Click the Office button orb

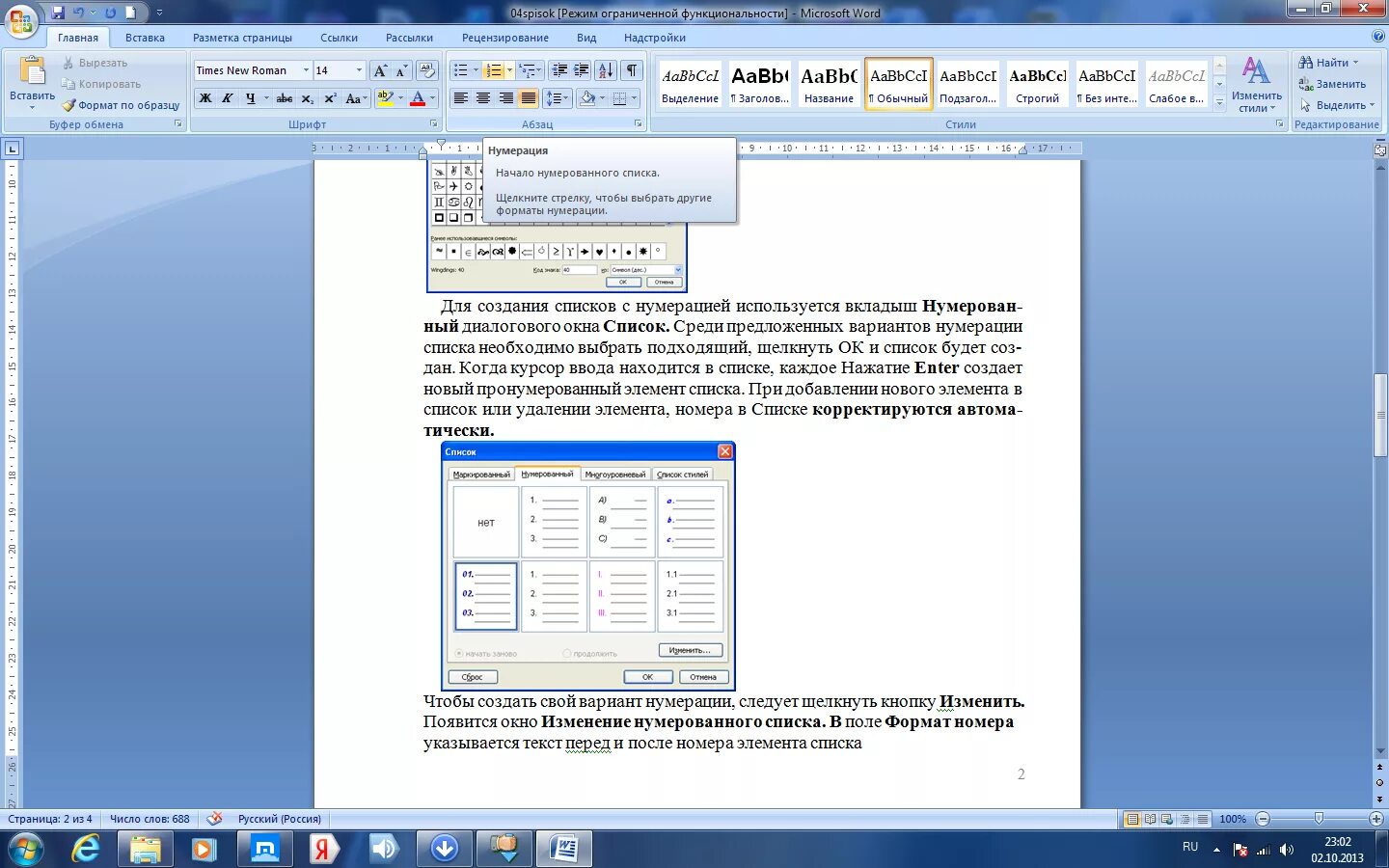pos(21,19)
